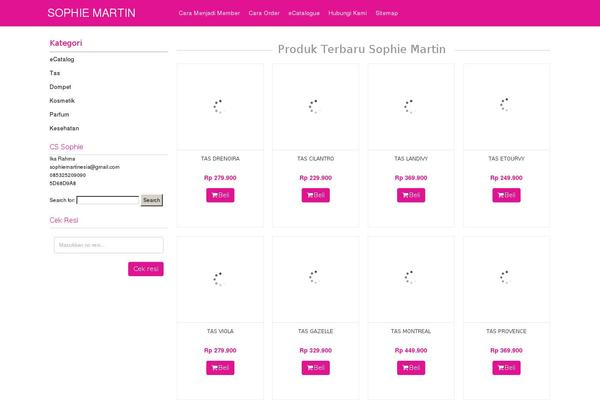Click the Produk Terbaru Sophie Martin heading
The height and width of the screenshot is (400, 600).
362,49
